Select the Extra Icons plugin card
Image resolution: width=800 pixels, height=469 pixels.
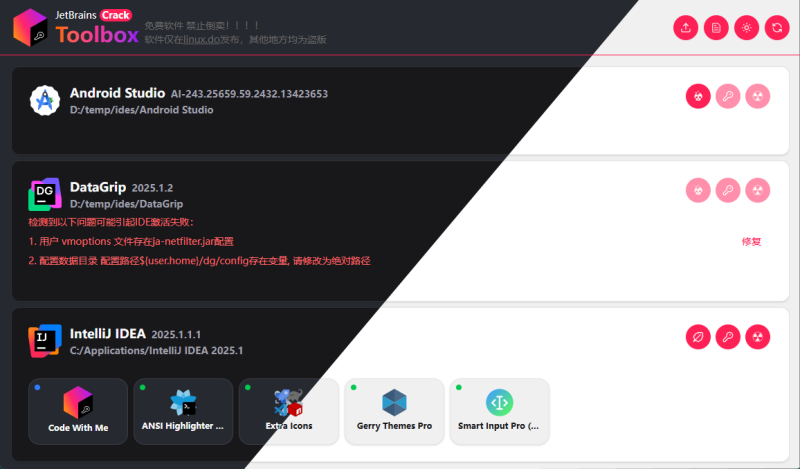[x=289, y=411]
